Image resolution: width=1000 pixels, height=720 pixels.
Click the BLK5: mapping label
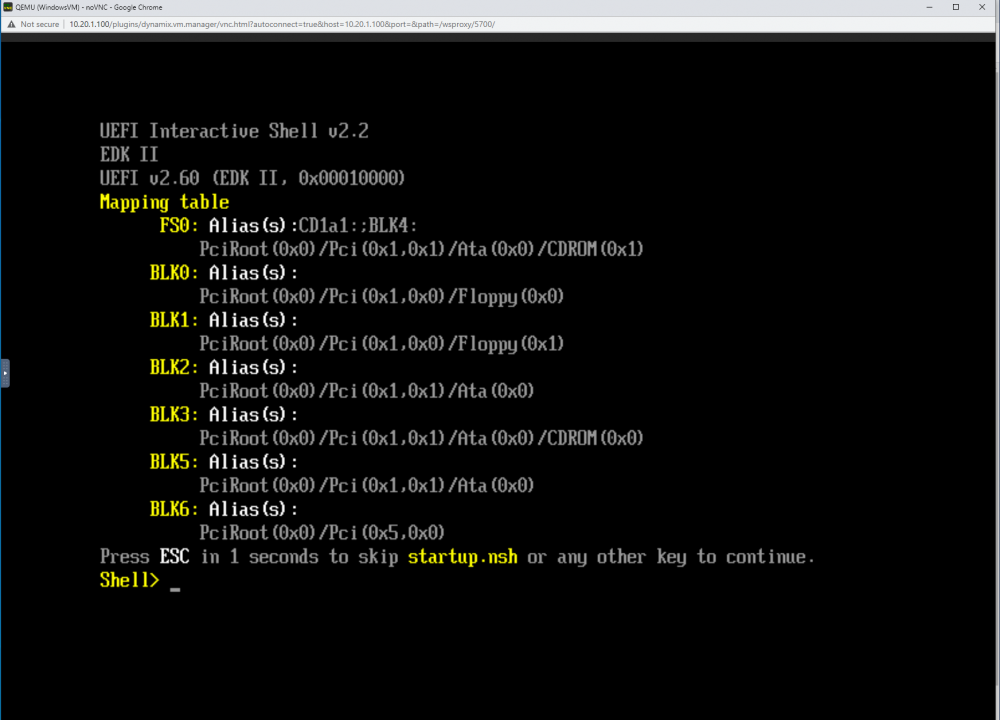174,462
